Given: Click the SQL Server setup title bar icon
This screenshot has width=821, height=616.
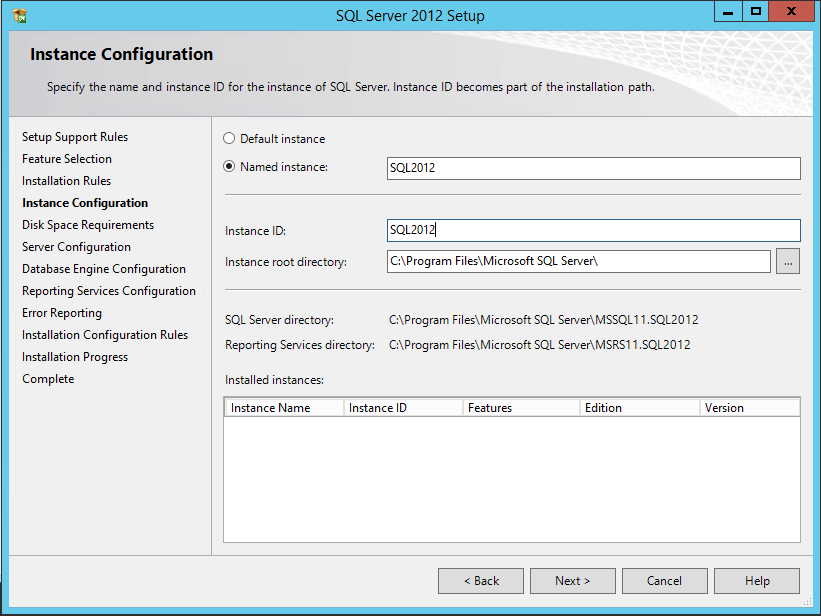Looking at the screenshot, I should 19,16.
